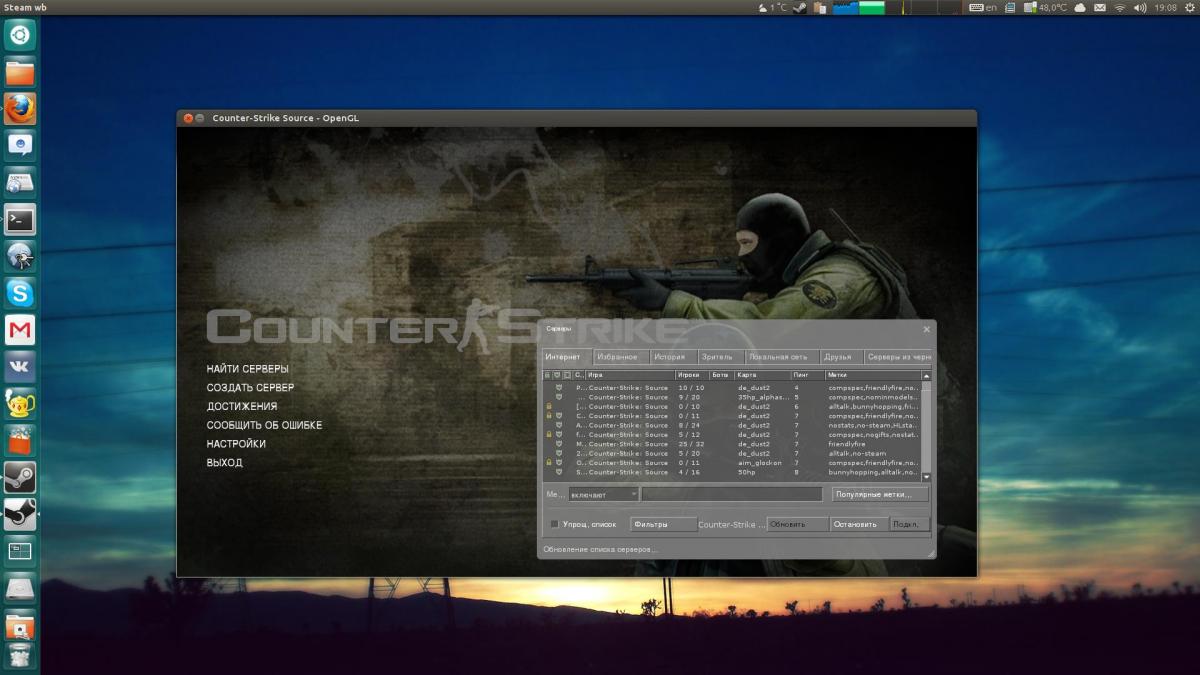Open Firefox from the Ubuntu launcher

pos(20,108)
